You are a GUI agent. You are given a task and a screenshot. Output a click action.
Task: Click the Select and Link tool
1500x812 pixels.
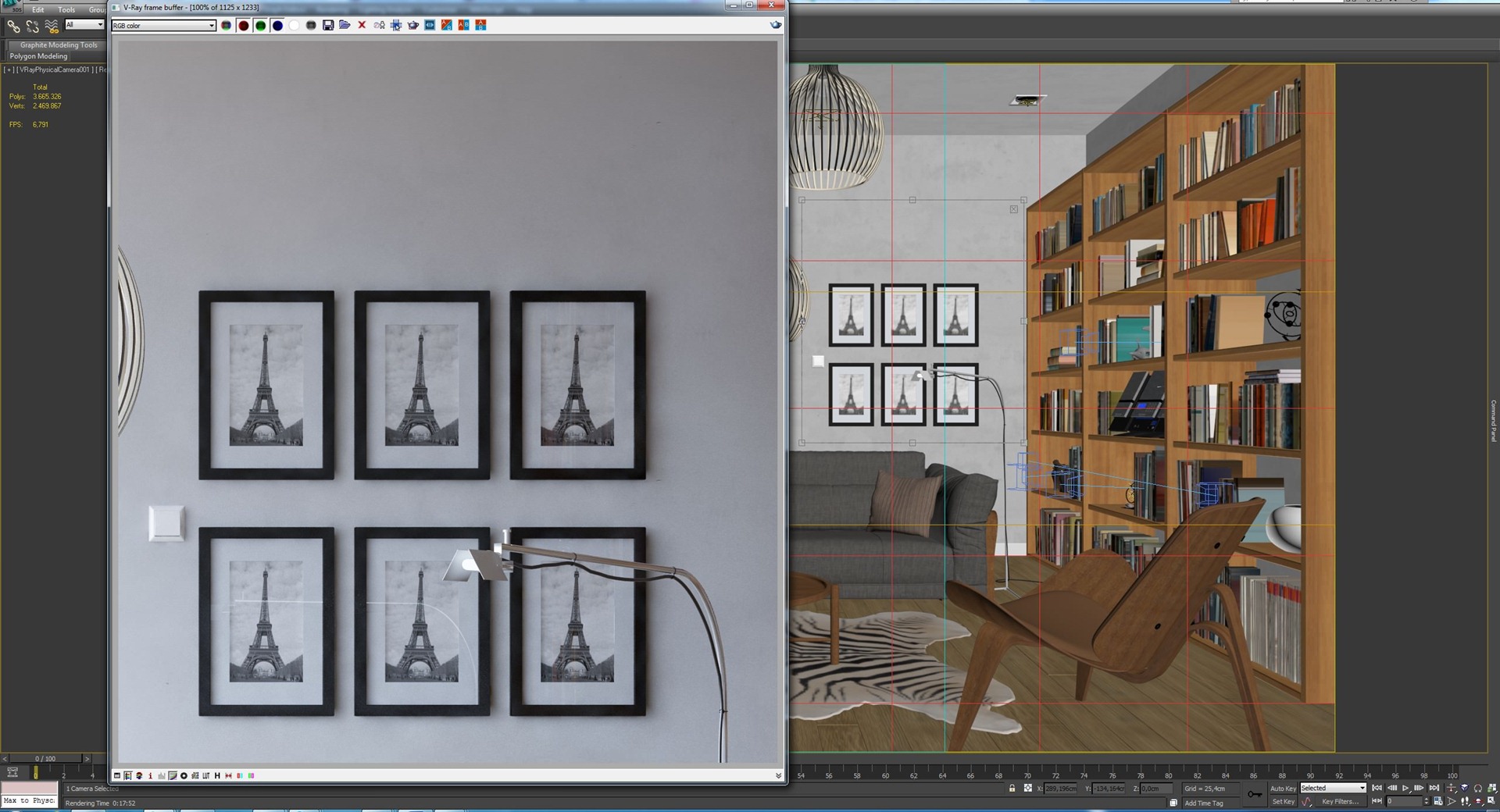click(13, 26)
